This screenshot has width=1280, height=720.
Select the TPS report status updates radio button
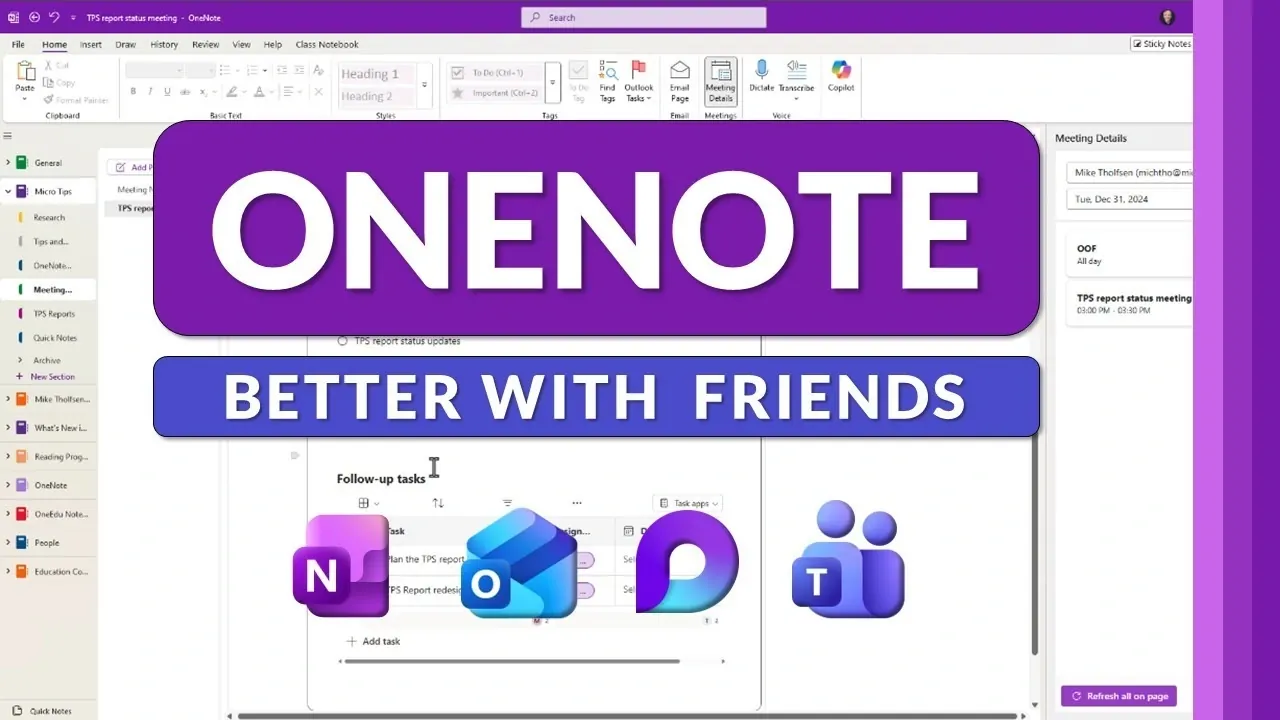342,341
